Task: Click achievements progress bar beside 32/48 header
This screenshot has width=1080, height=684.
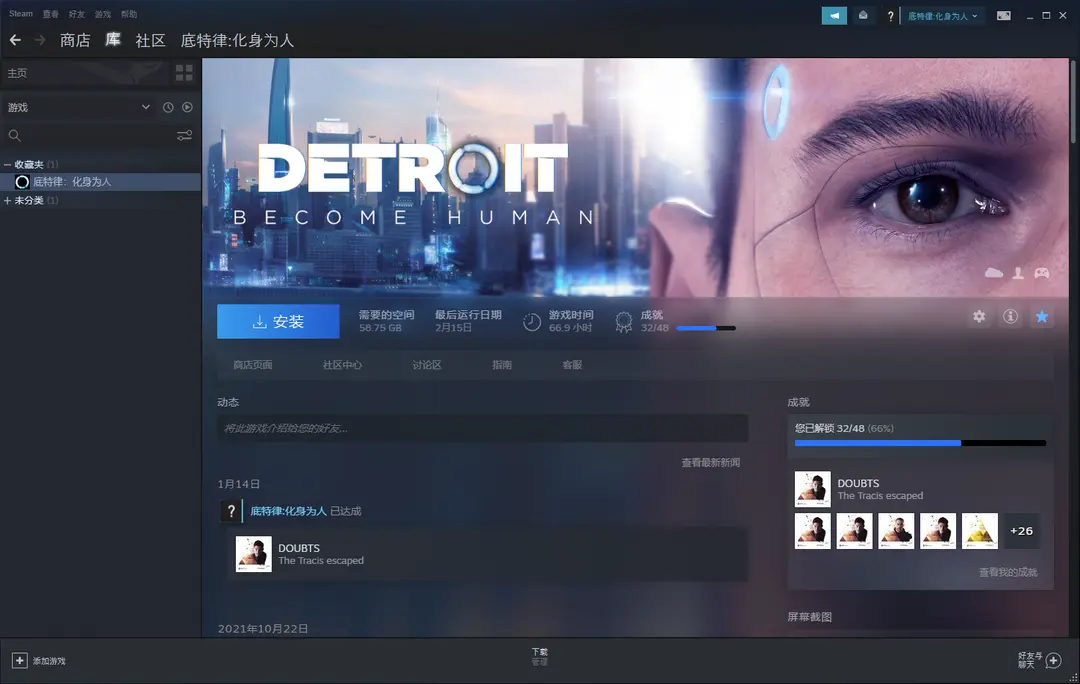Action: click(706, 329)
